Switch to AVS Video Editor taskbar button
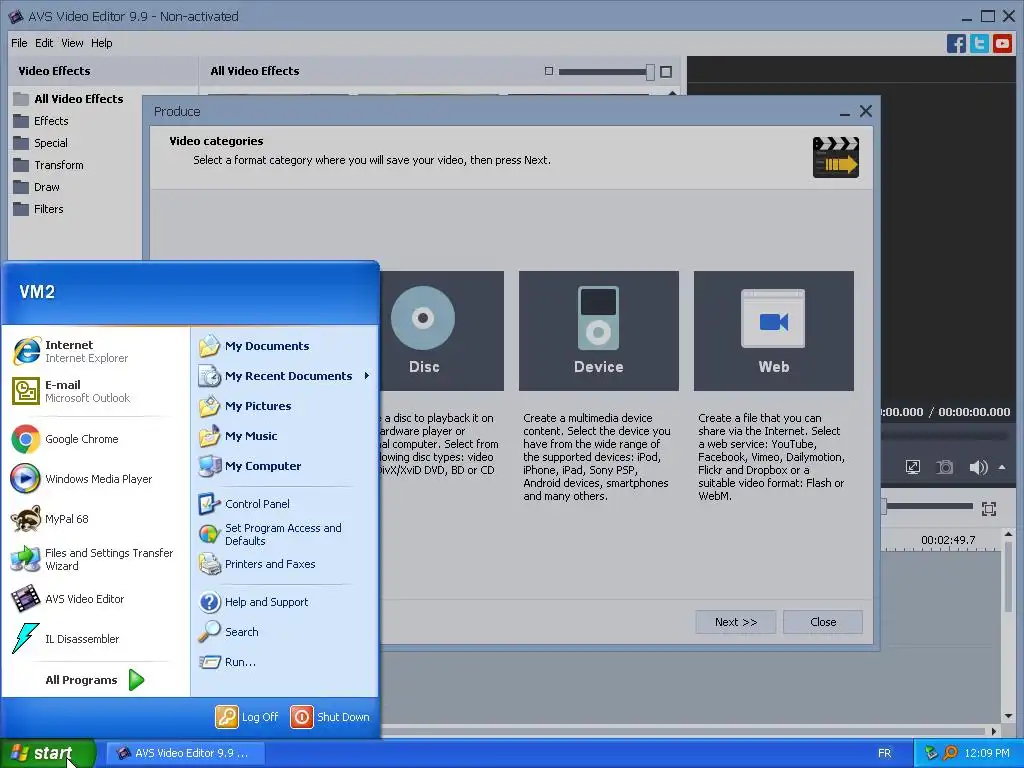The width and height of the screenshot is (1024, 768). click(185, 753)
